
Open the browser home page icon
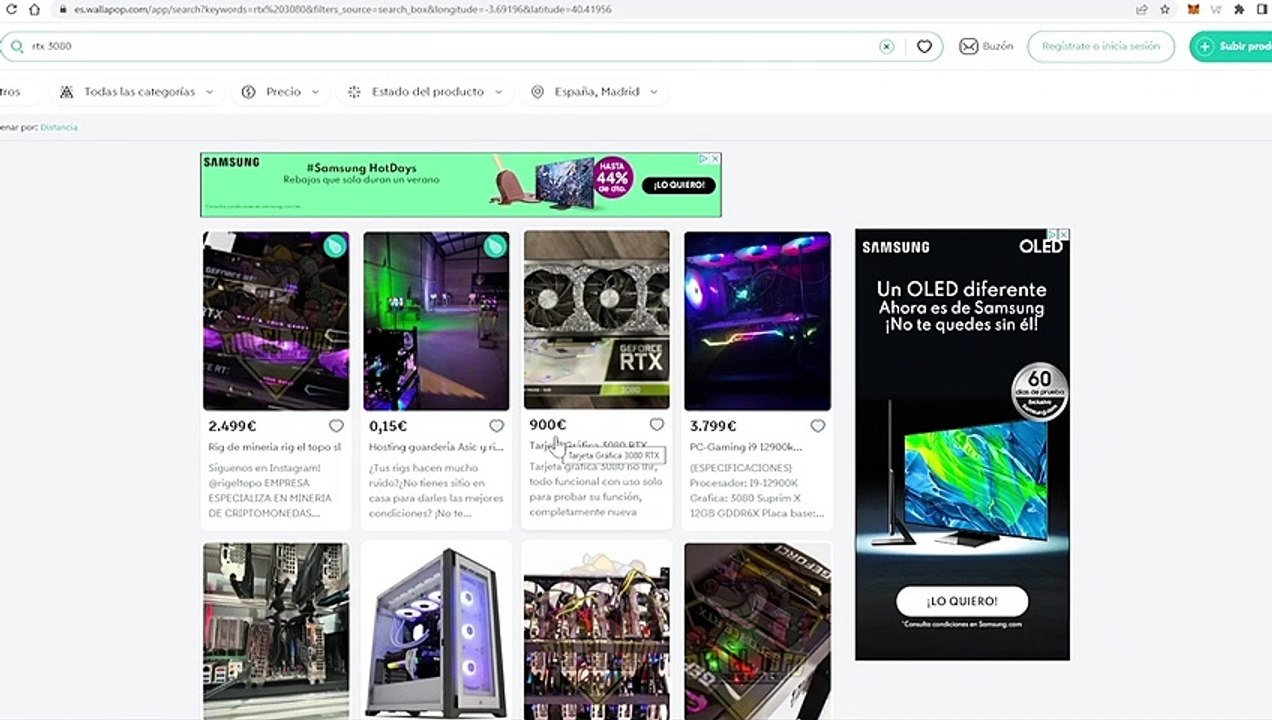point(34,9)
